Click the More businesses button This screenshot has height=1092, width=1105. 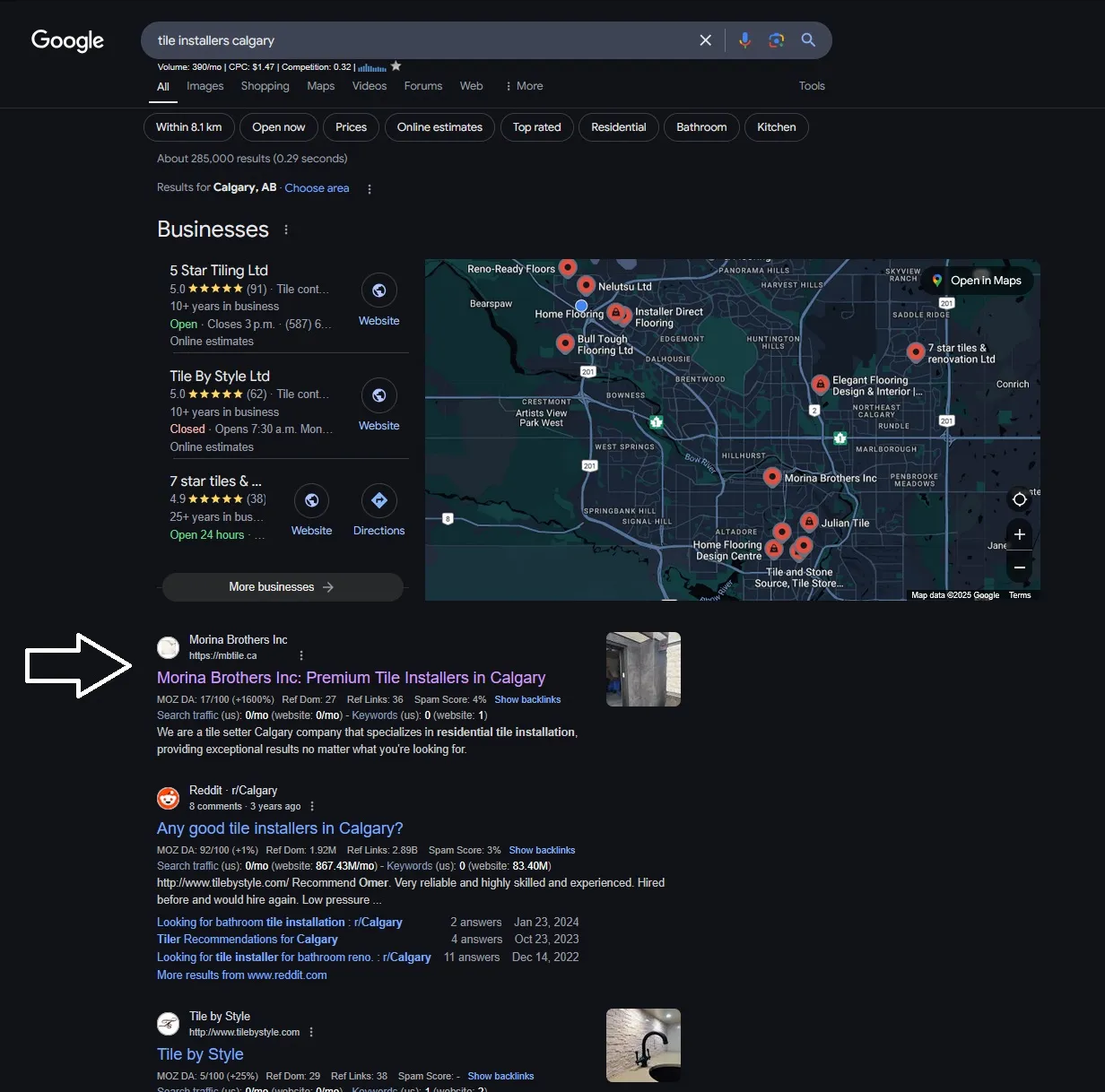coord(282,586)
